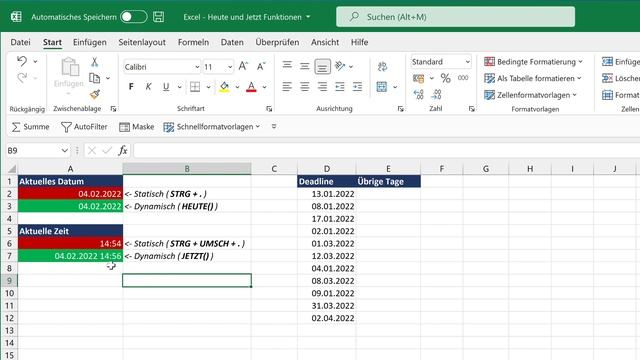Image resolution: width=640 pixels, height=360 pixels.
Task: Open the workbook title dropdown arrow
Action: 308,17
